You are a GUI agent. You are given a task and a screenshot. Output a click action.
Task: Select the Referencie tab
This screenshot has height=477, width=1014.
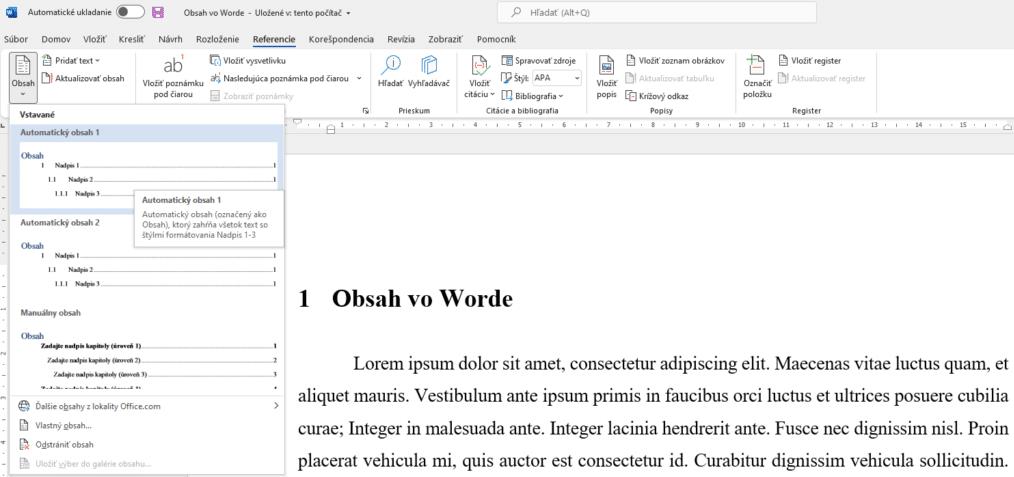[274, 39]
